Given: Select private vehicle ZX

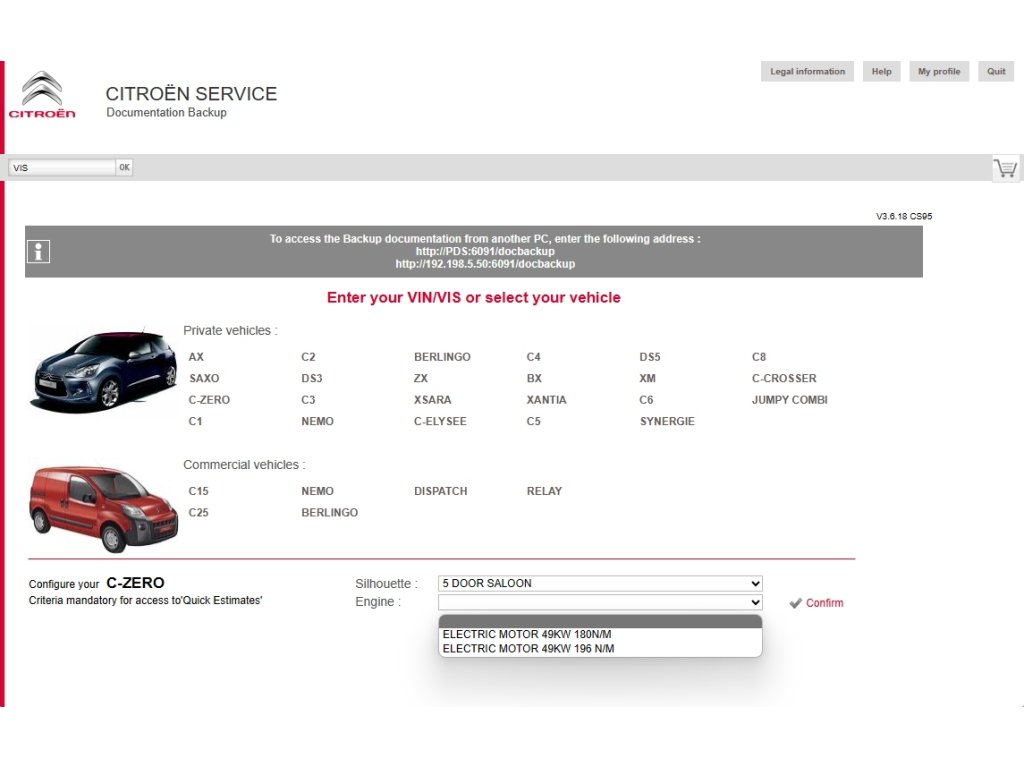Looking at the screenshot, I should click(421, 378).
